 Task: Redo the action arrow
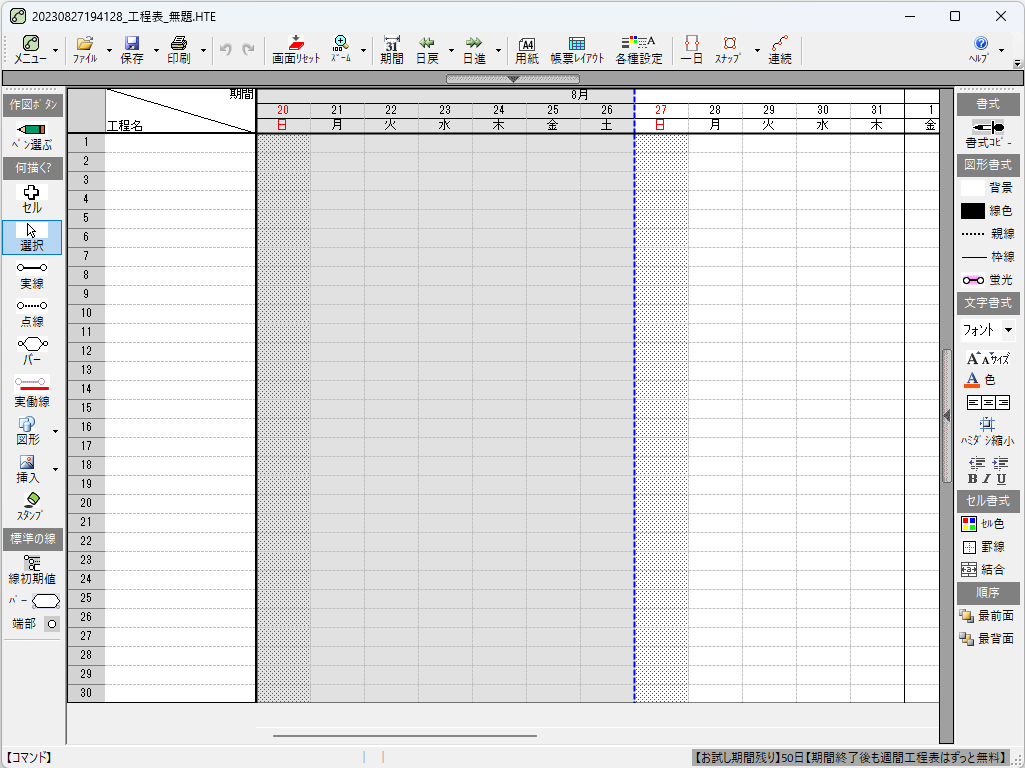click(x=248, y=50)
